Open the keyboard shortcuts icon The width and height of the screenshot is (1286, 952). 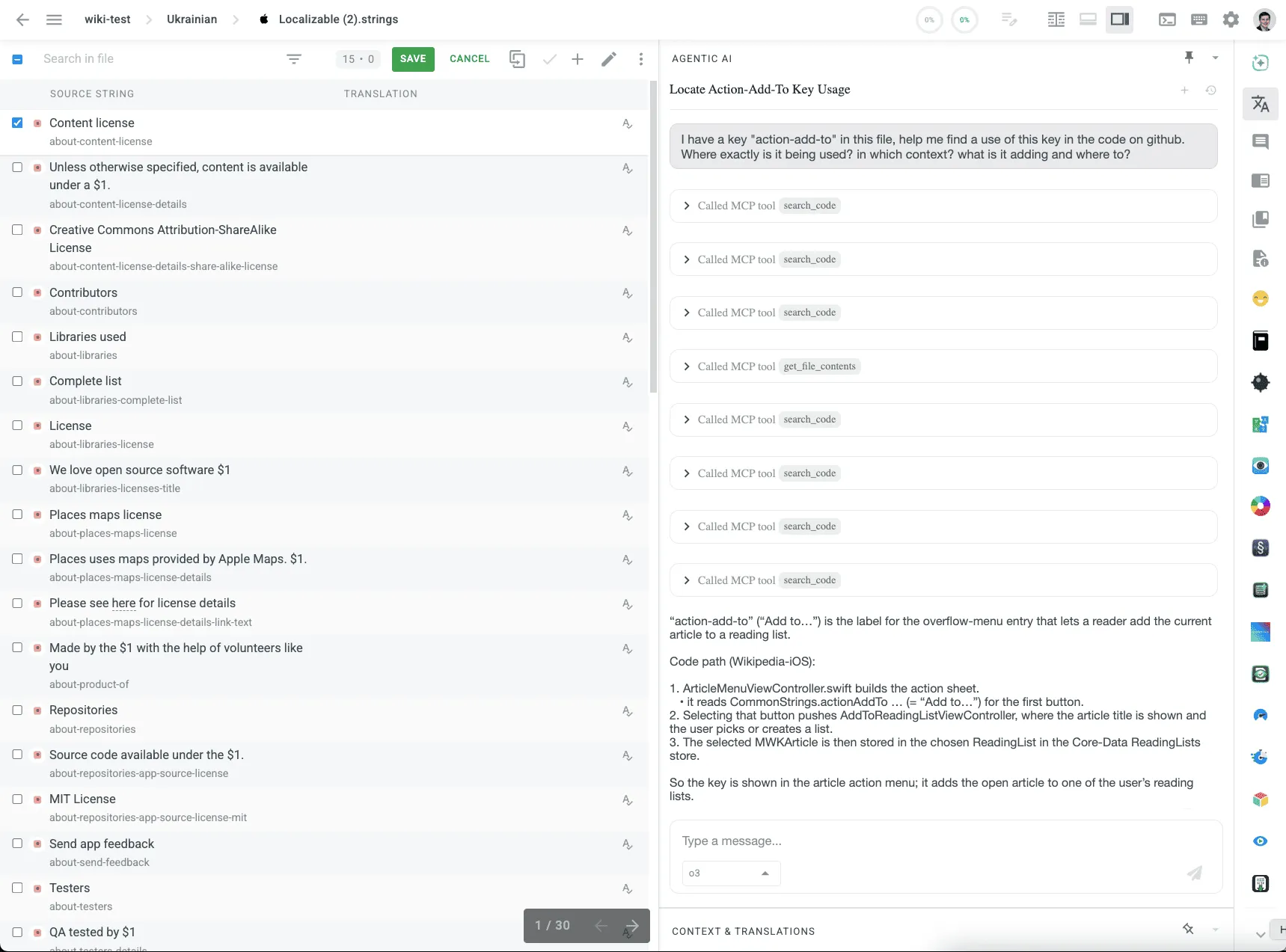coord(1198,19)
